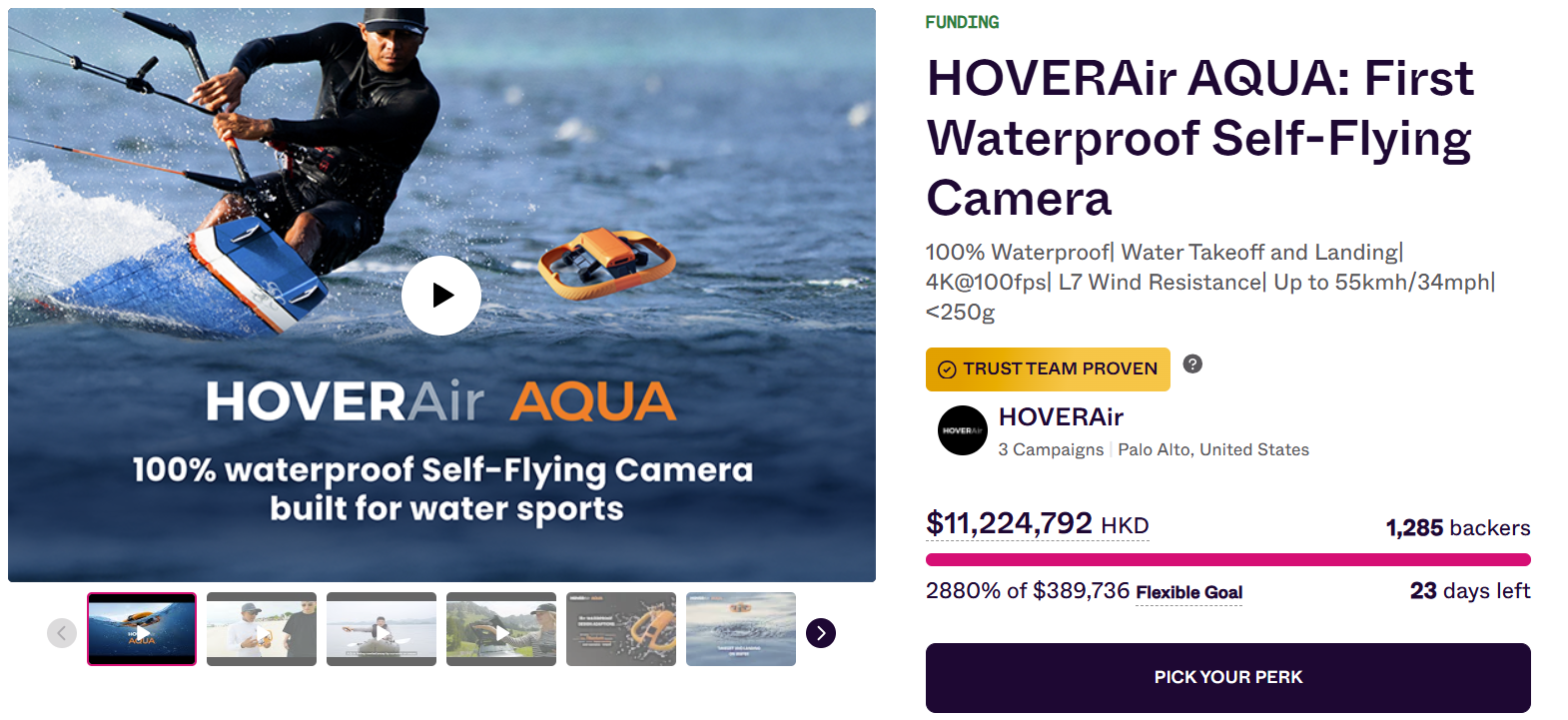
Task: Select the fifth thumbnail with orange drone
Action: click(x=621, y=629)
